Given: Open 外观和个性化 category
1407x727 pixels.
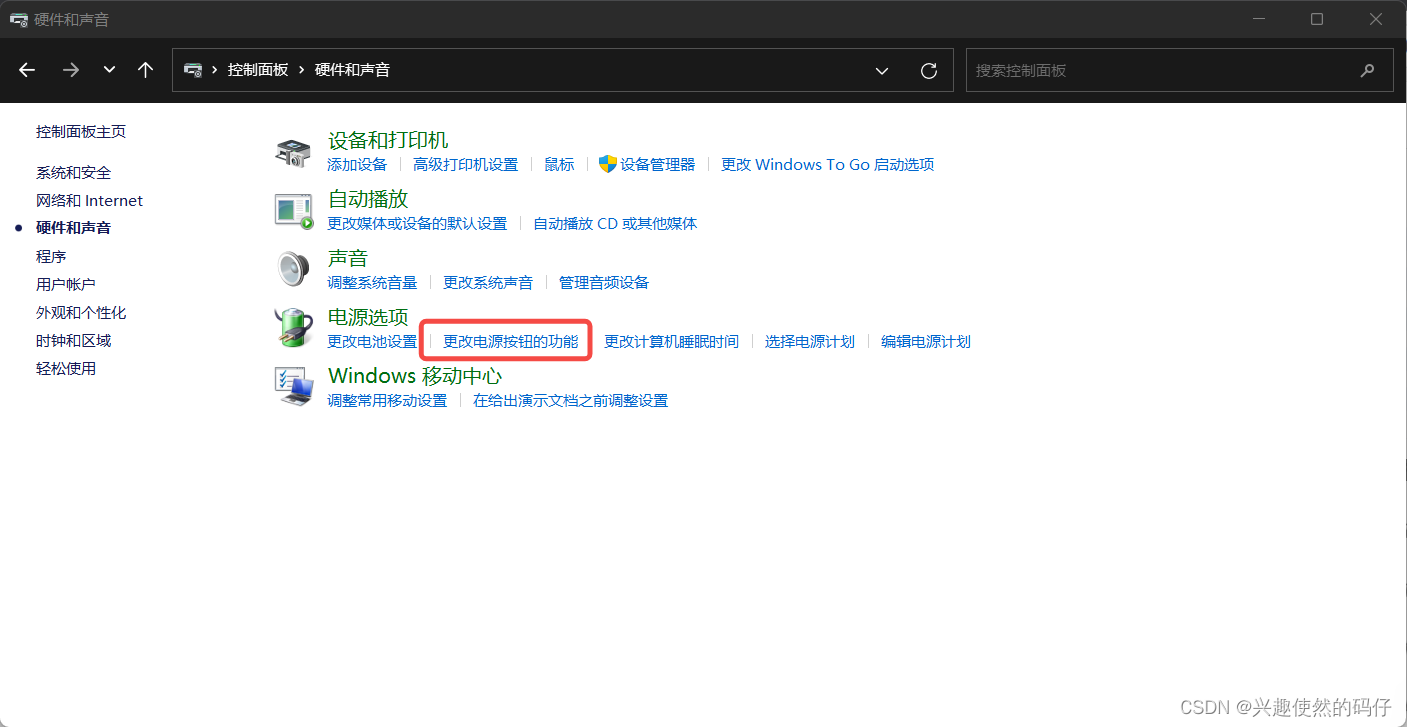Looking at the screenshot, I should [81, 313].
